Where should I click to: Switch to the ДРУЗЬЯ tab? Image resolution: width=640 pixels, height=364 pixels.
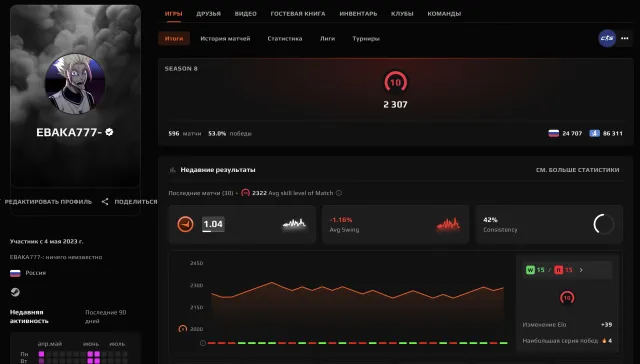[208, 13]
